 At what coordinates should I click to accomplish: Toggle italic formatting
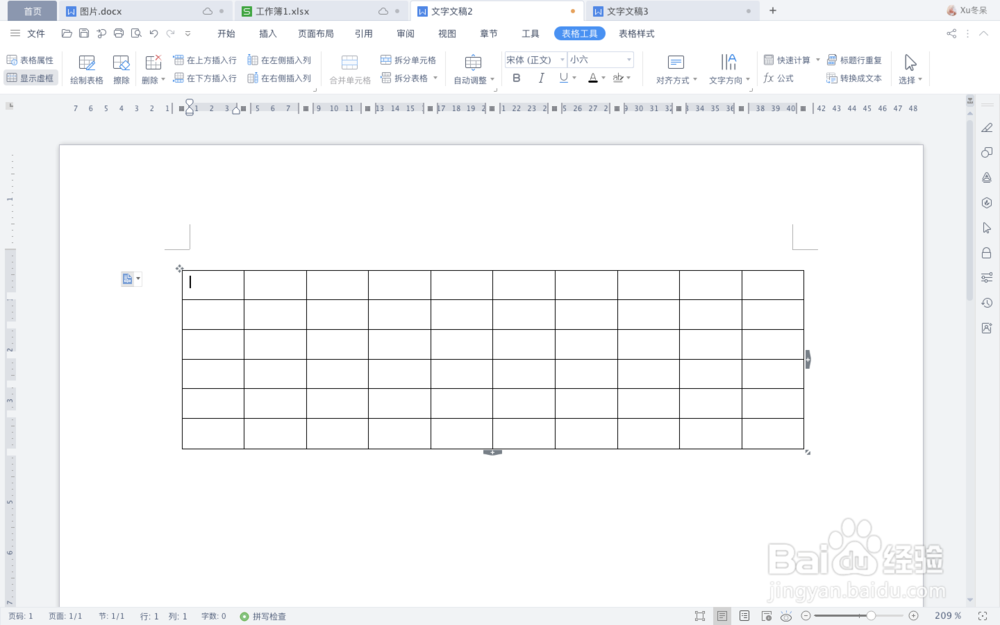[541, 78]
